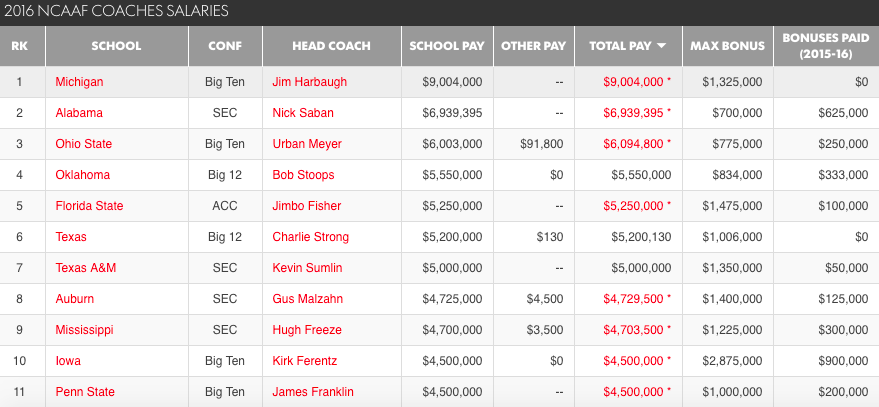Open the Penn State school link
This screenshot has width=879, height=407.
coord(85,392)
